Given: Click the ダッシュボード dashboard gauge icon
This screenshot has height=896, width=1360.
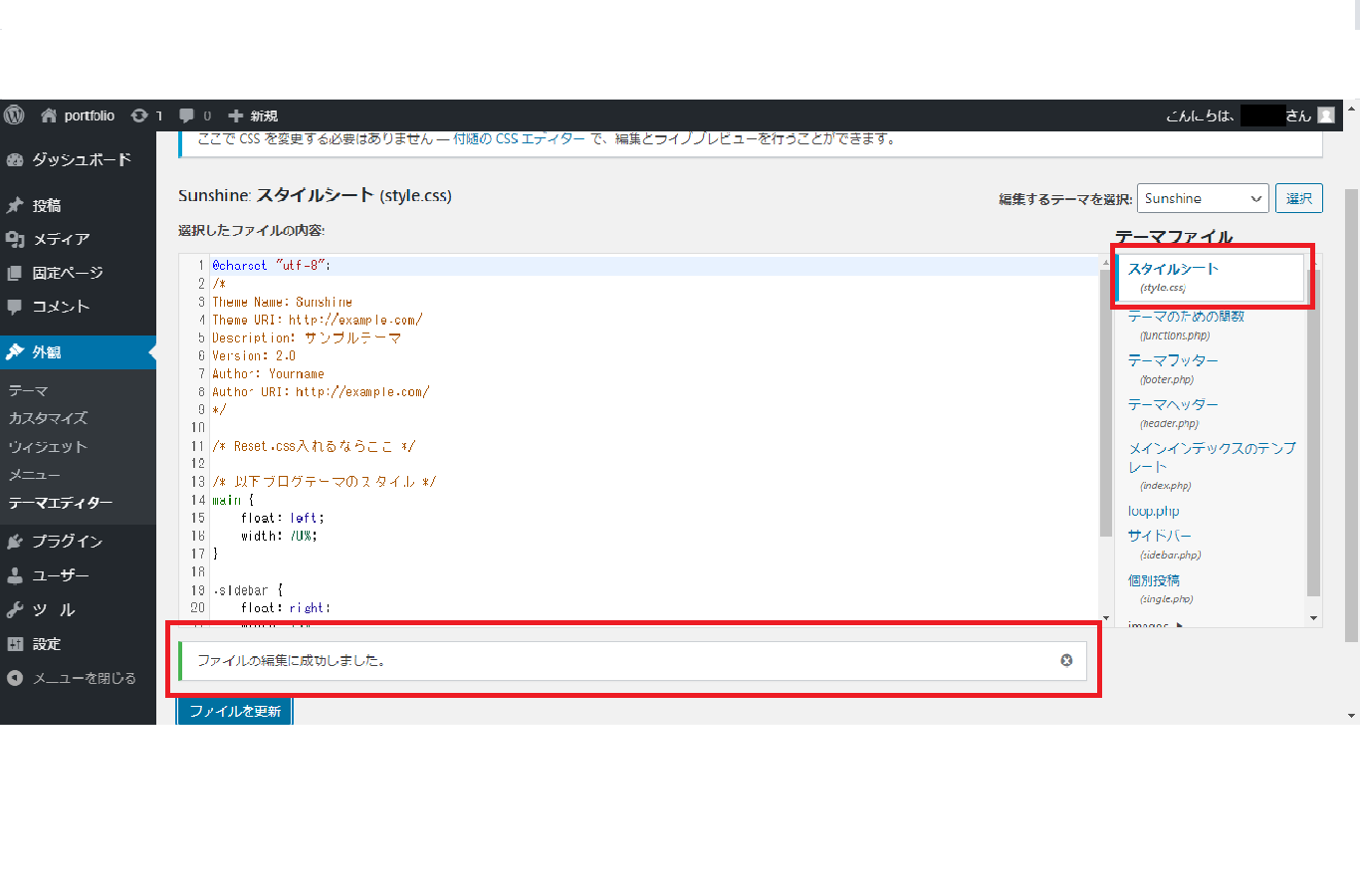Looking at the screenshot, I should coord(15,159).
